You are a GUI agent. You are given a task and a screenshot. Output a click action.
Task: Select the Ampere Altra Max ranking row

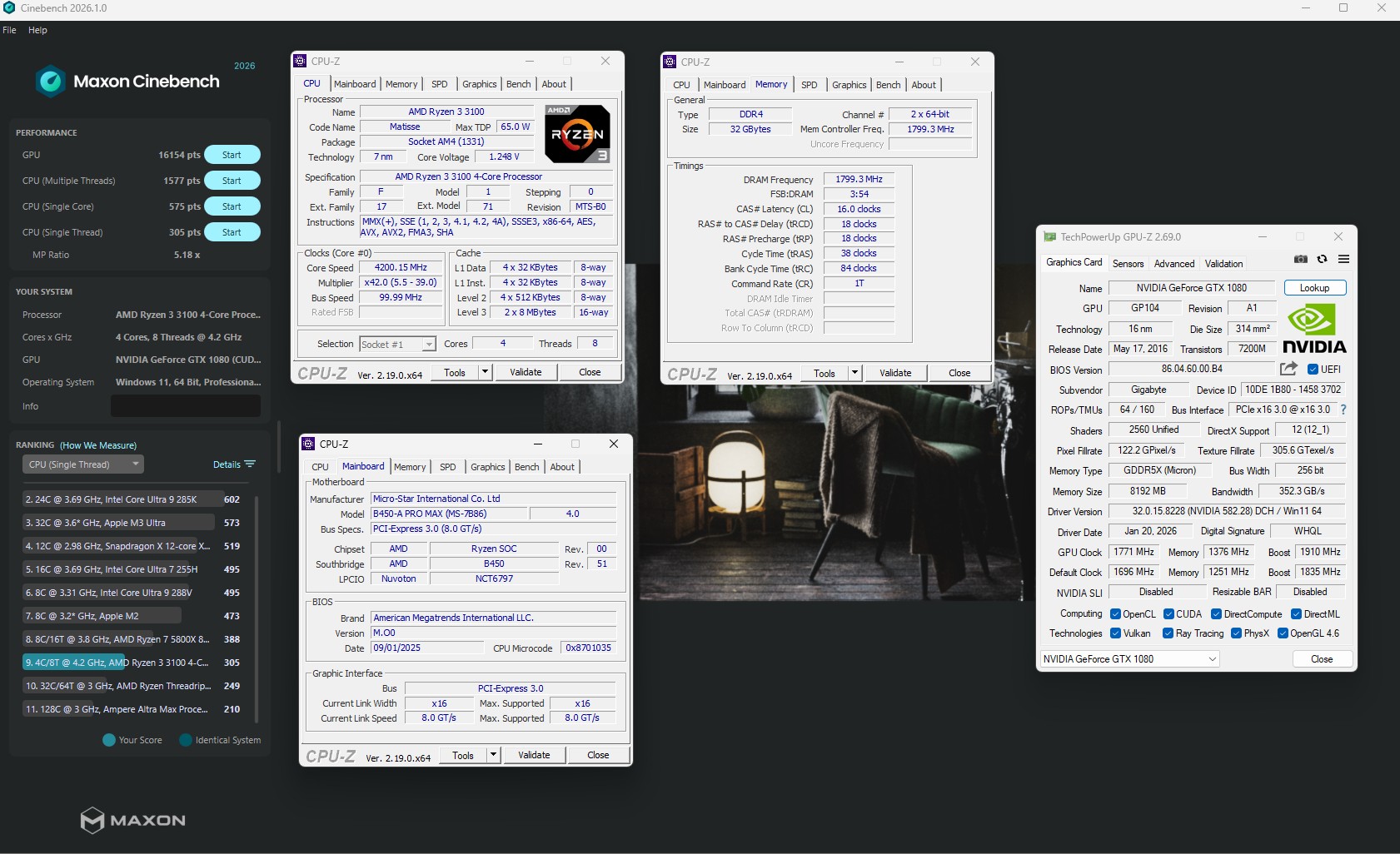tap(134, 709)
